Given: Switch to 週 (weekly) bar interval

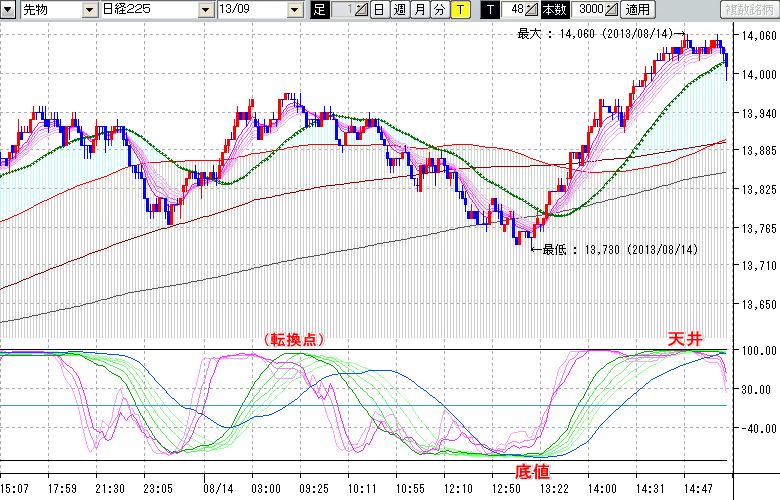Looking at the screenshot, I should coord(399,10).
